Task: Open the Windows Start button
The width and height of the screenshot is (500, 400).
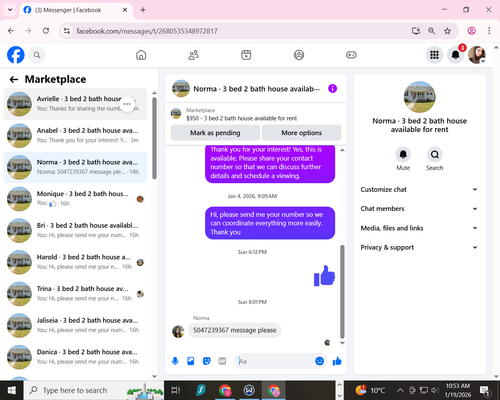Action: (x=11, y=390)
